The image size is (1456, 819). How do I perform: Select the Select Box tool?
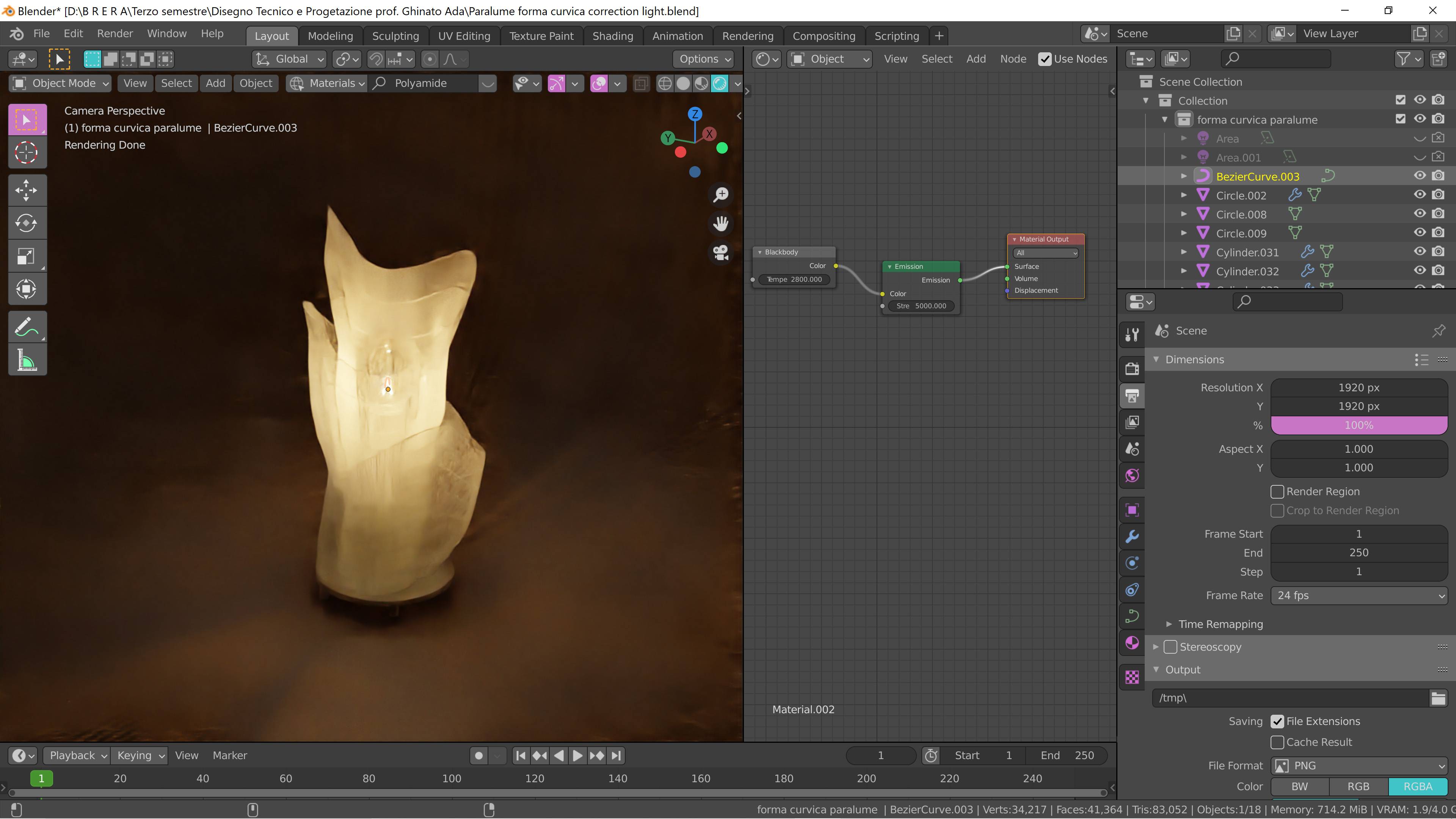(27, 119)
